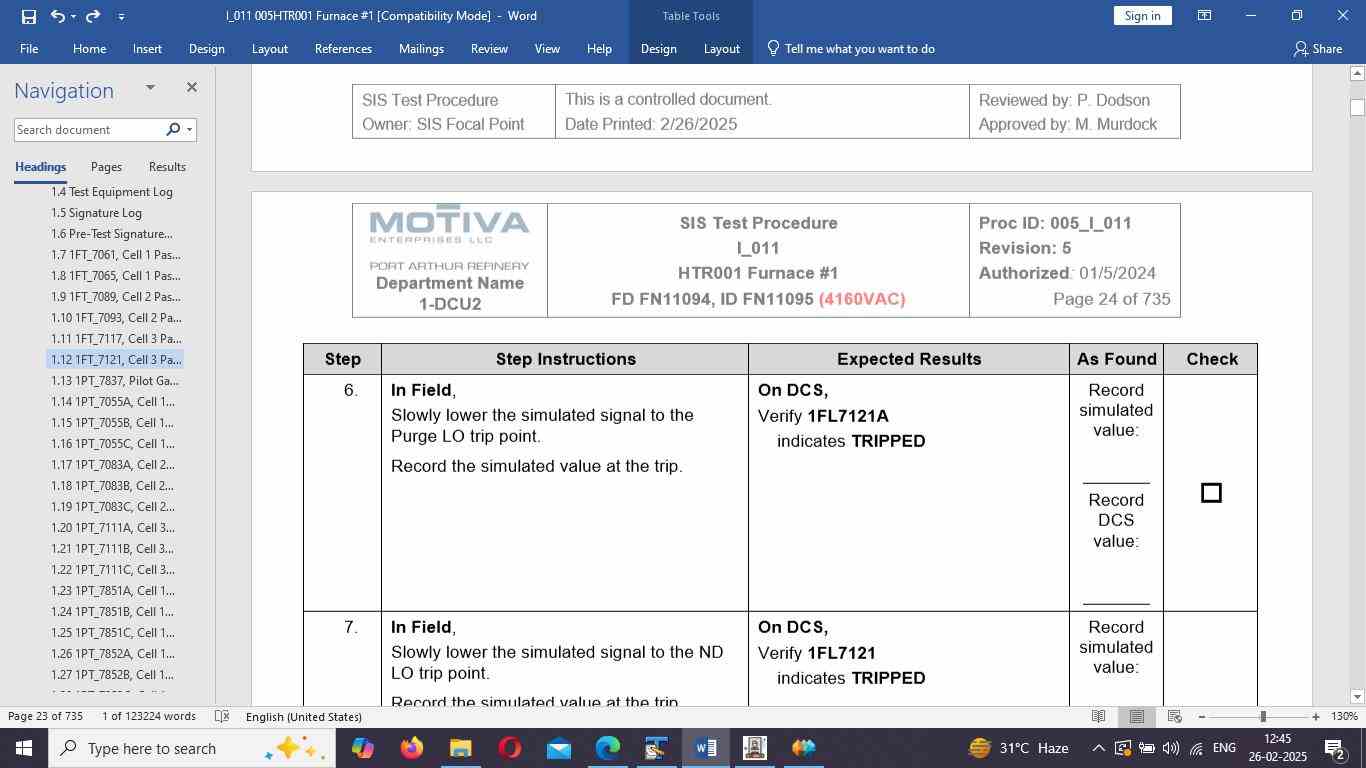Switch to Read Mode view

pos(1098,716)
